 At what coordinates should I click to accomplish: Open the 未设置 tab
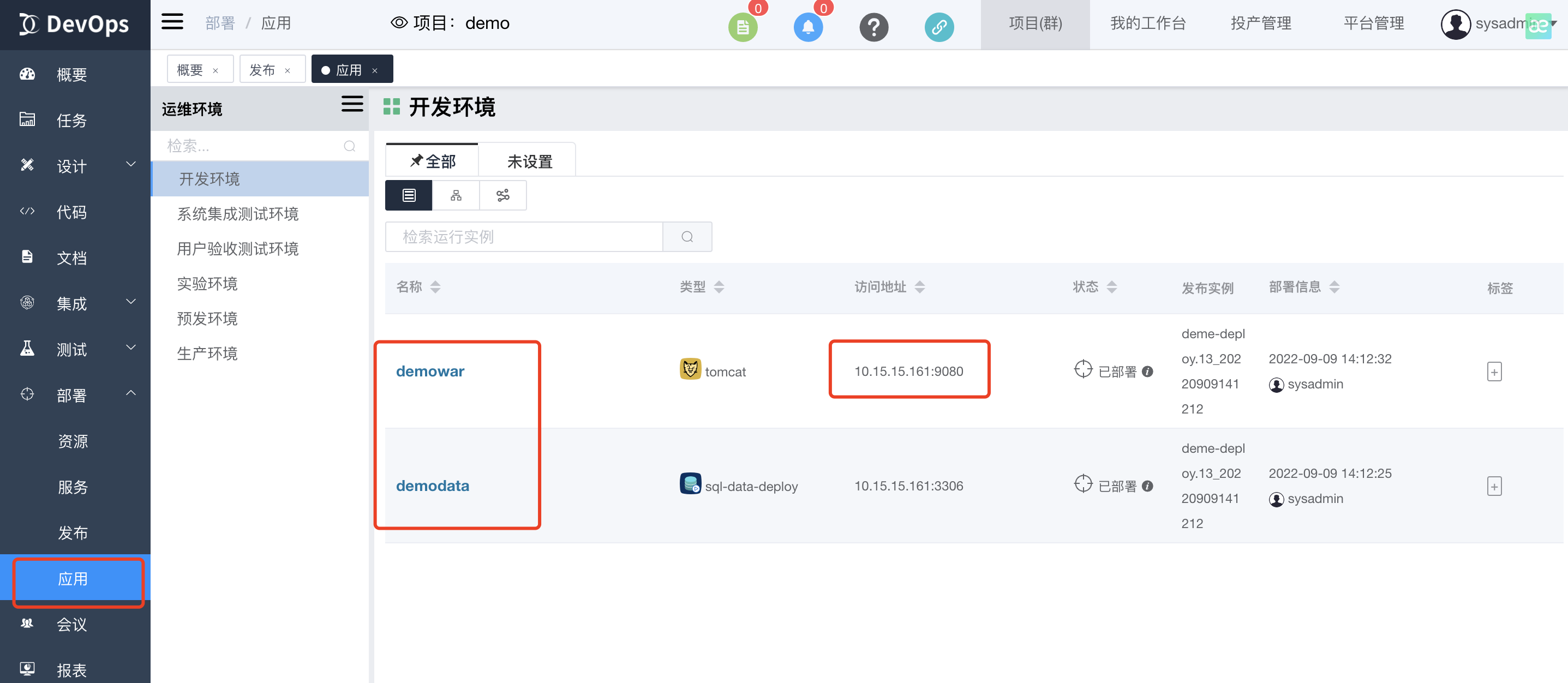(529, 161)
